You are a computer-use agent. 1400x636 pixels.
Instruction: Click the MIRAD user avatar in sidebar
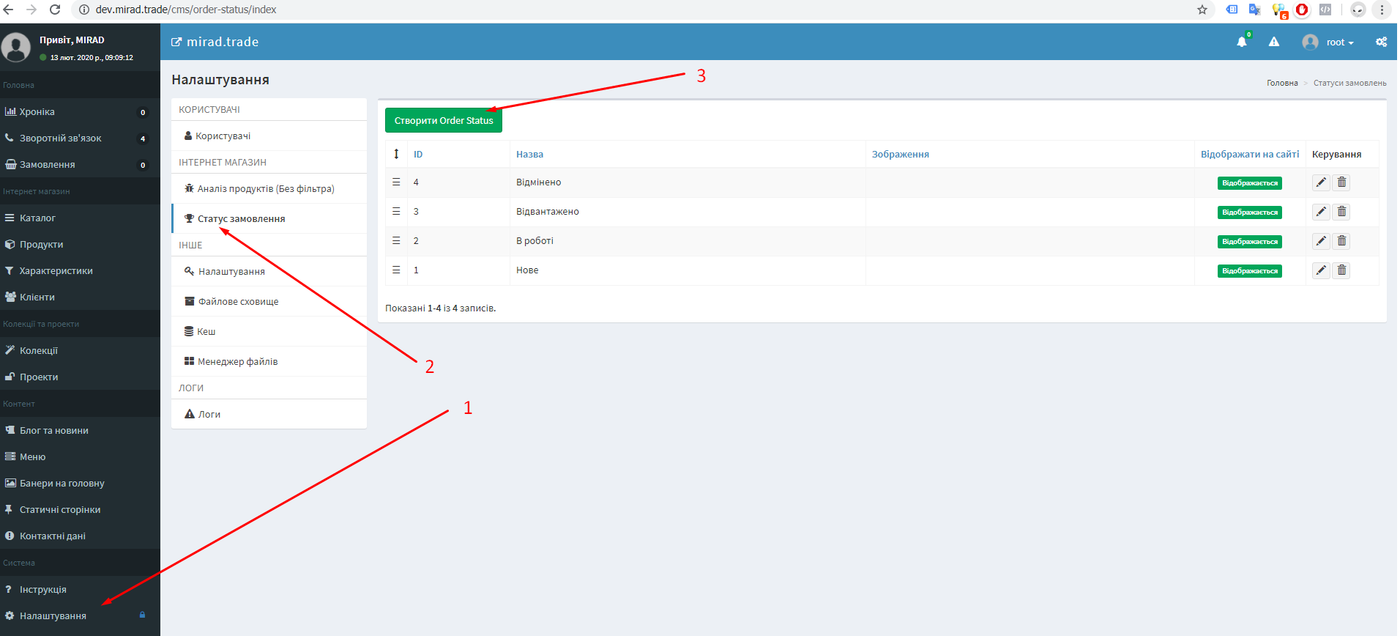click(16, 47)
